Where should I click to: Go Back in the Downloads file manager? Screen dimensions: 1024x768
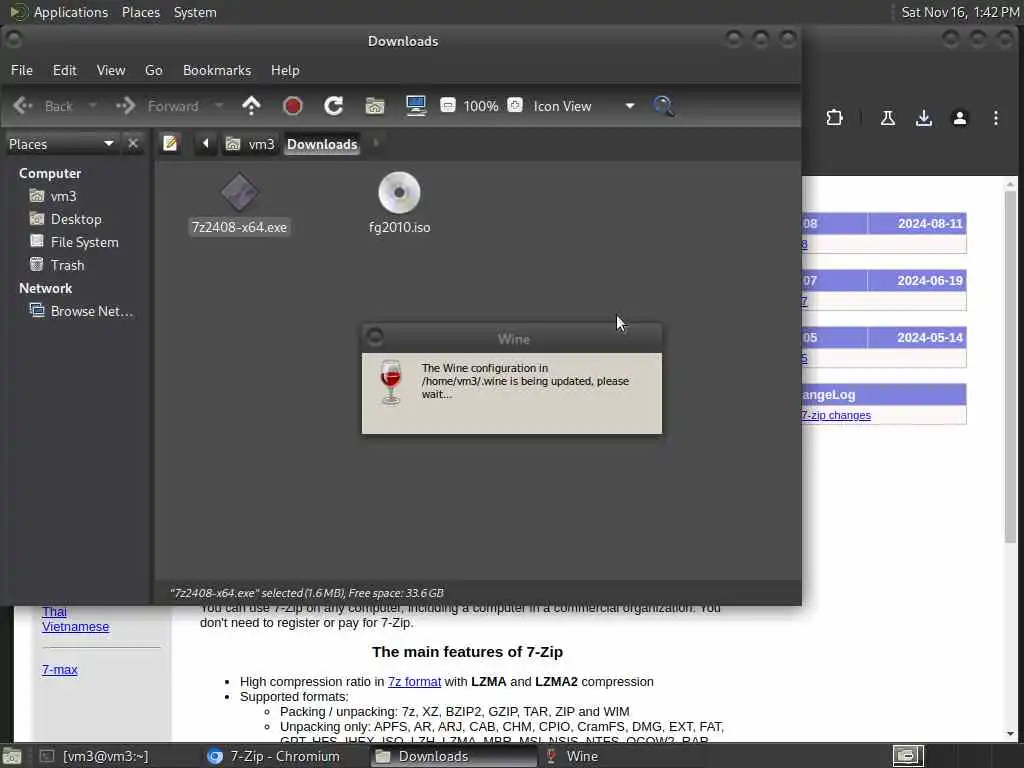43,106
